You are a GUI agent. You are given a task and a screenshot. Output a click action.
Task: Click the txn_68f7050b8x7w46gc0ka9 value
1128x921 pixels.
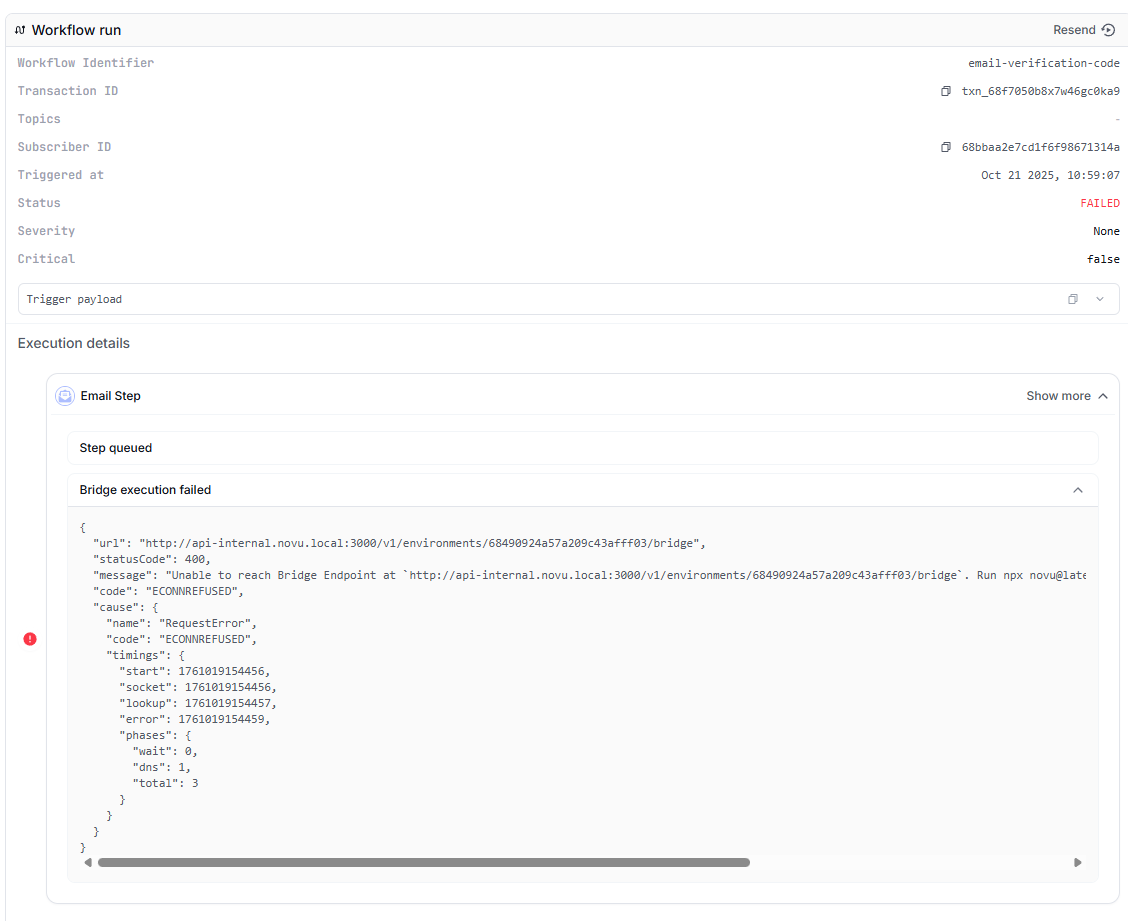click(x=1040, y=91)
